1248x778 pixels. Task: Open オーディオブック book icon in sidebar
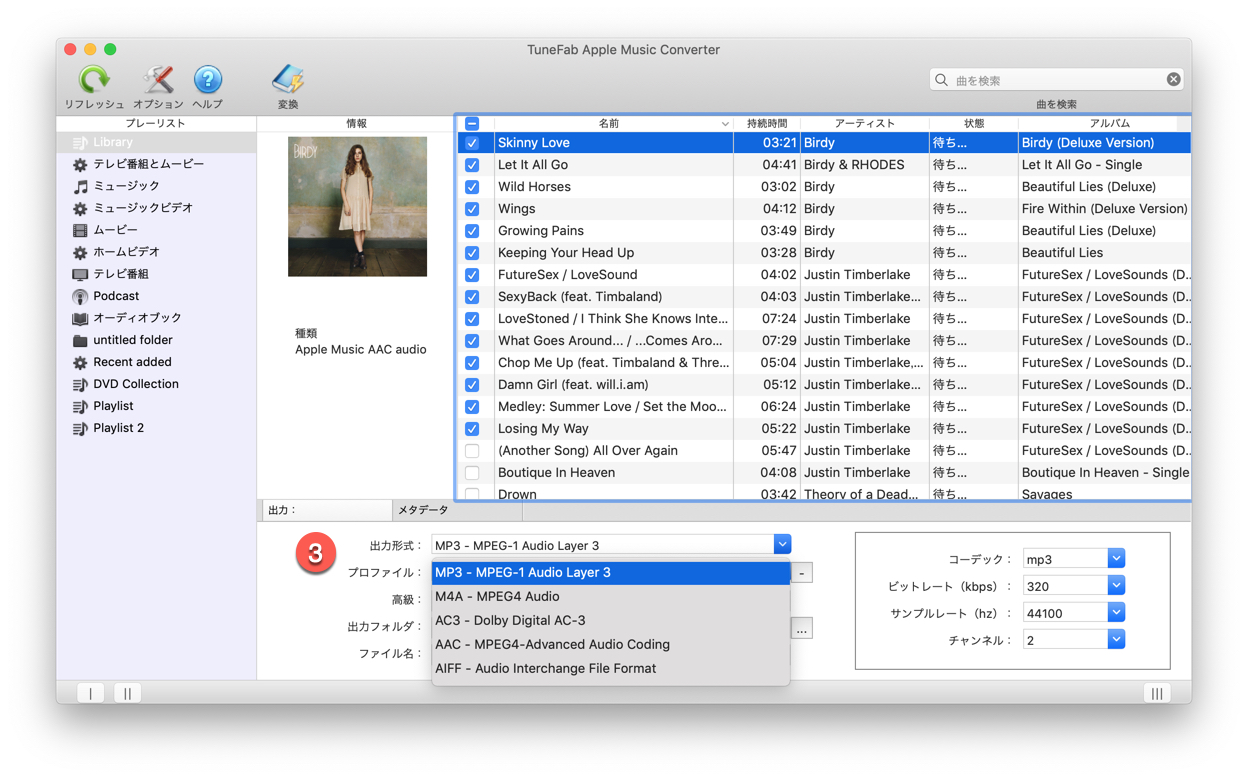[80, 319]
